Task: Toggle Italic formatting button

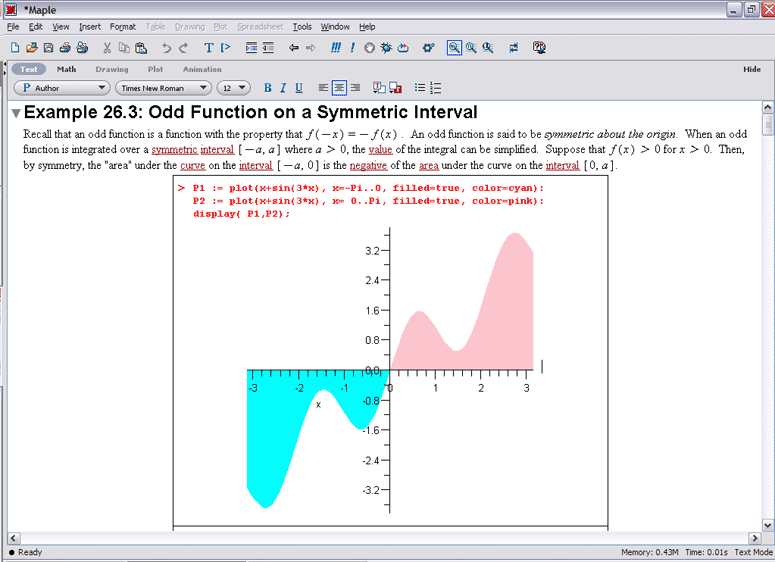Action: click(283, 88)
